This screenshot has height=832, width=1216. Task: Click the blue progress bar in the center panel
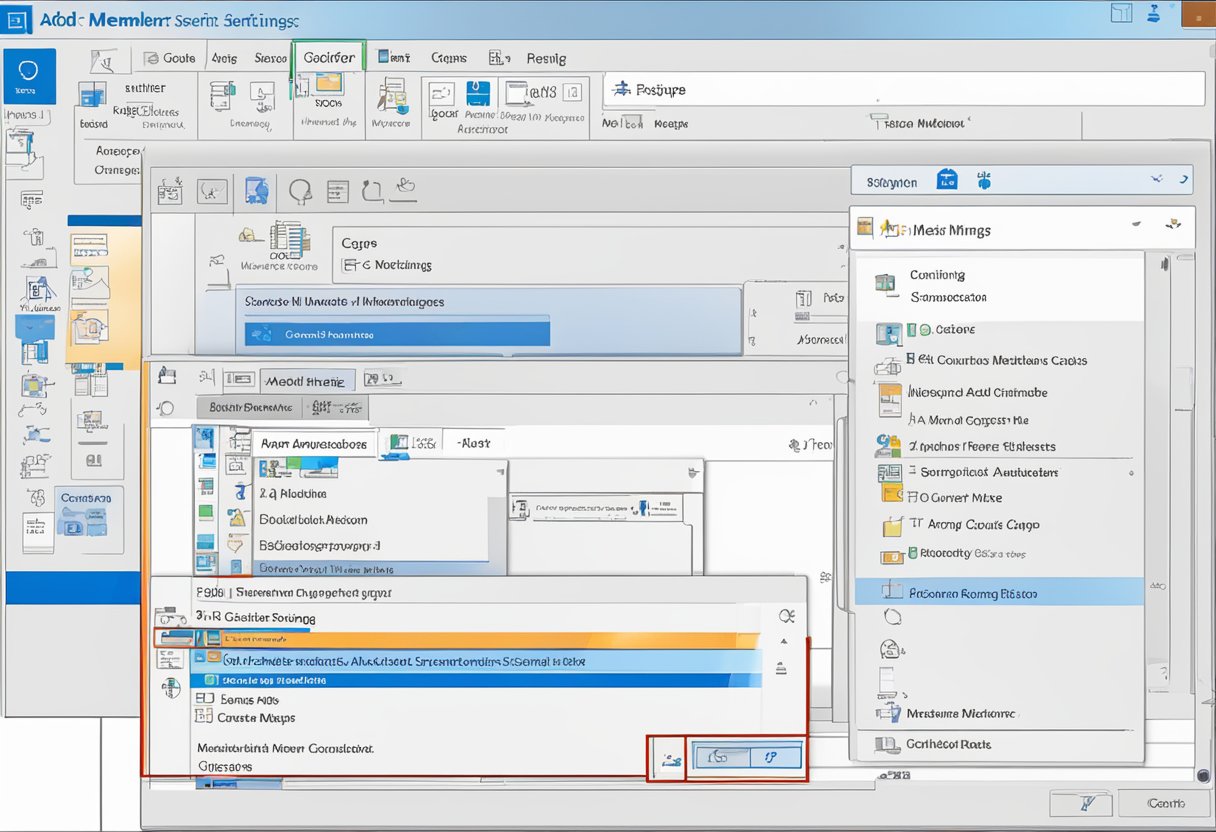tap(395, 333)
